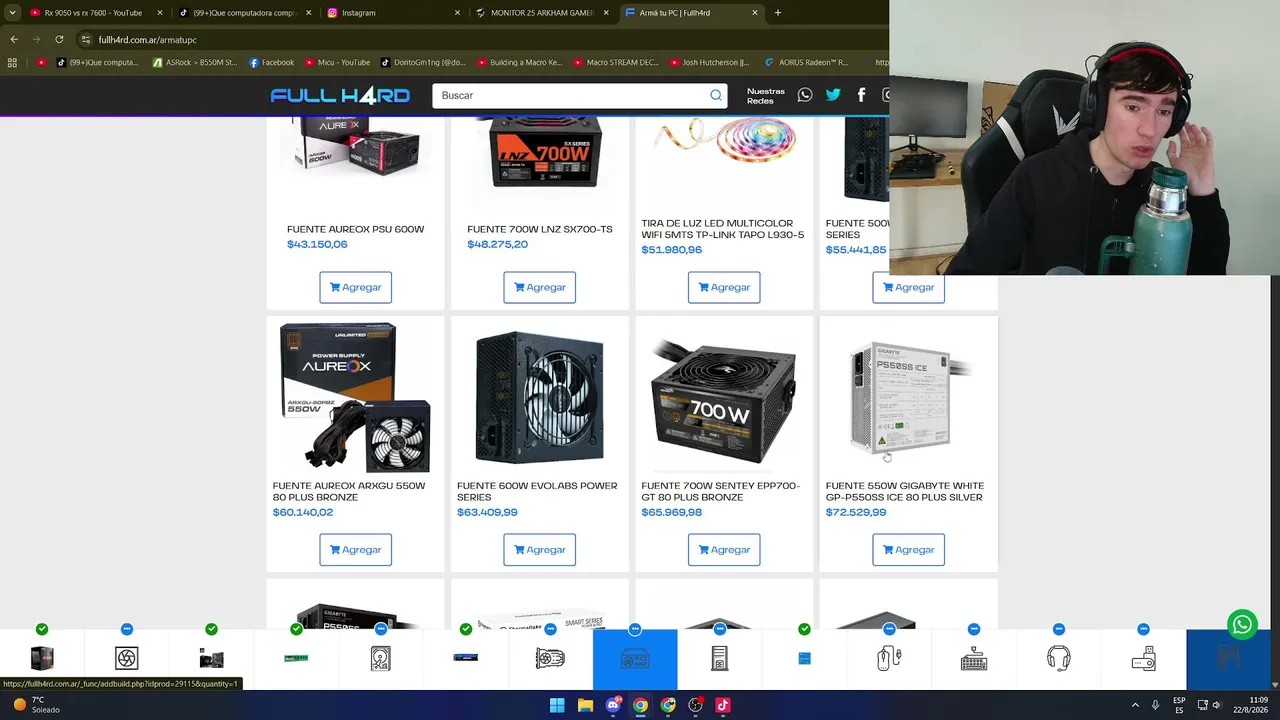Add FUENTE 600W EVOLABS with Agregar
The image size is (1280, 720).
[540, 549]
